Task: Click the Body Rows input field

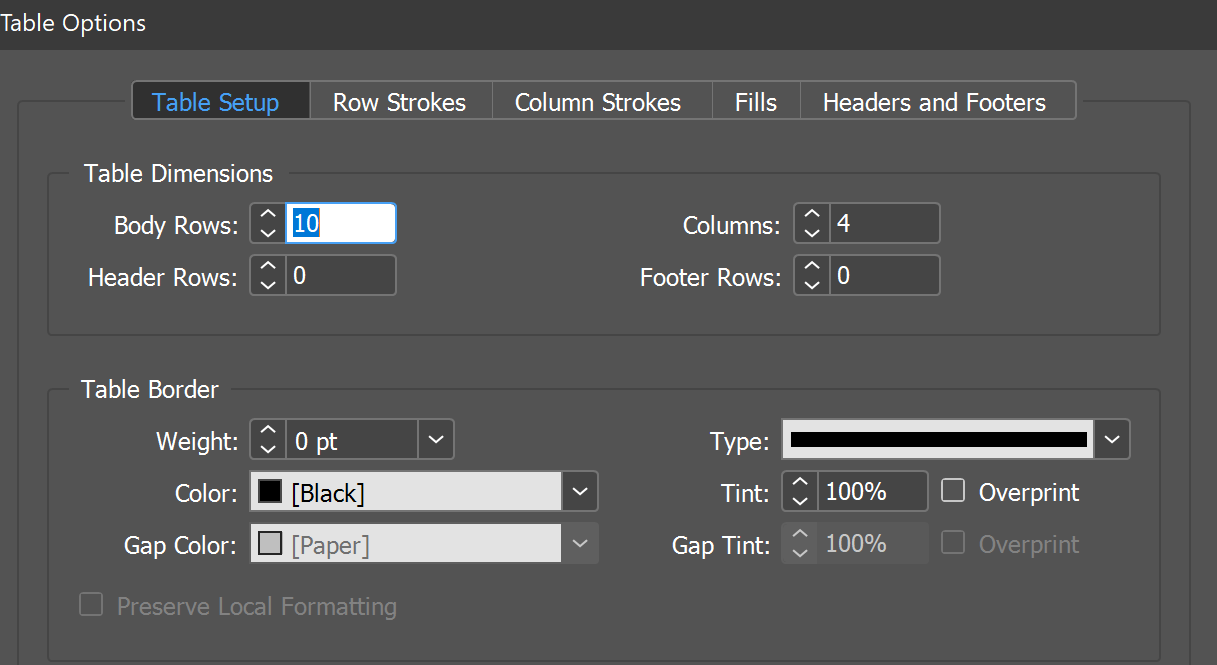Action: 340,223
